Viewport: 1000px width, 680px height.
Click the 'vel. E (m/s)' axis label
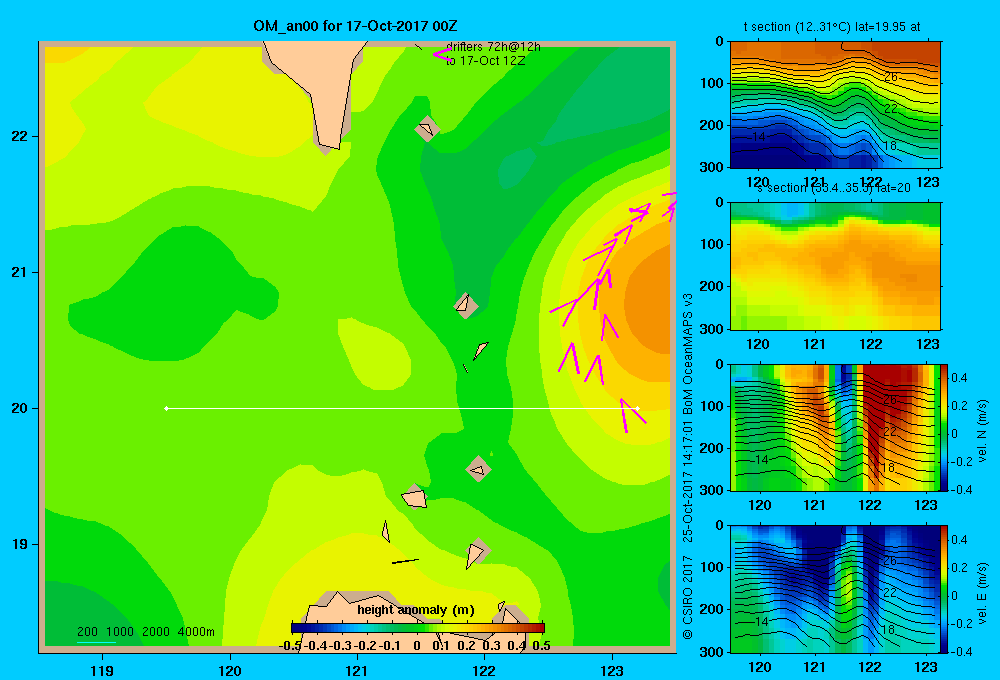983,592
